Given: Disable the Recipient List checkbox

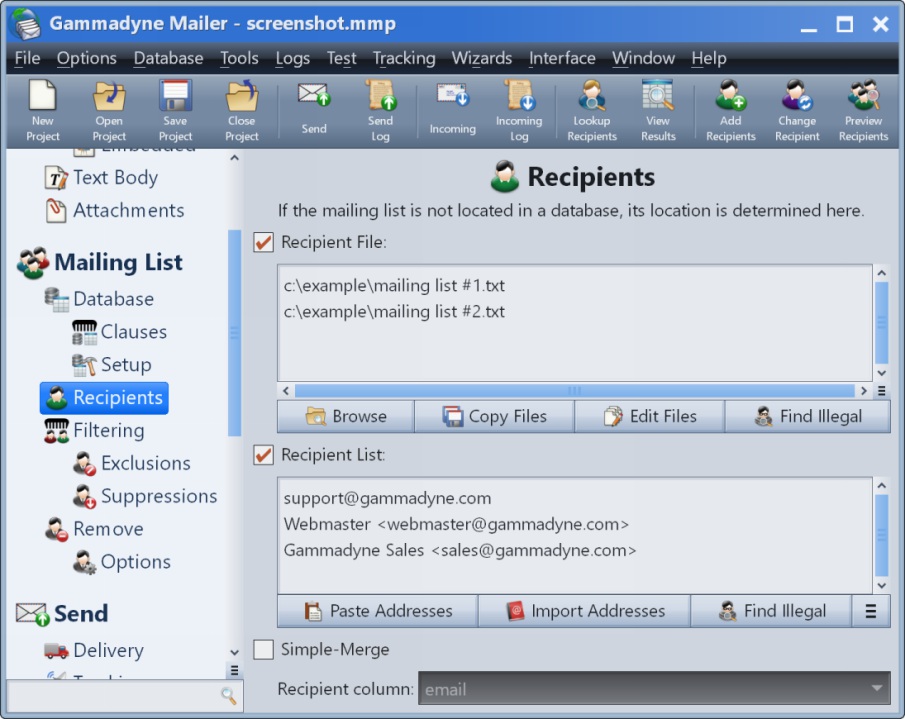Looking at the screenshot, I should pos(264,455).
